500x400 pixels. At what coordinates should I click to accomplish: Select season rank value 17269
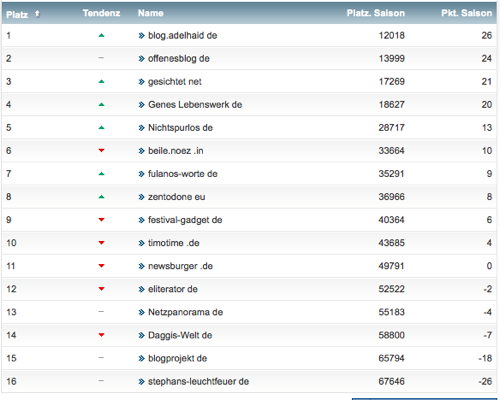click(x=392, y=81)
